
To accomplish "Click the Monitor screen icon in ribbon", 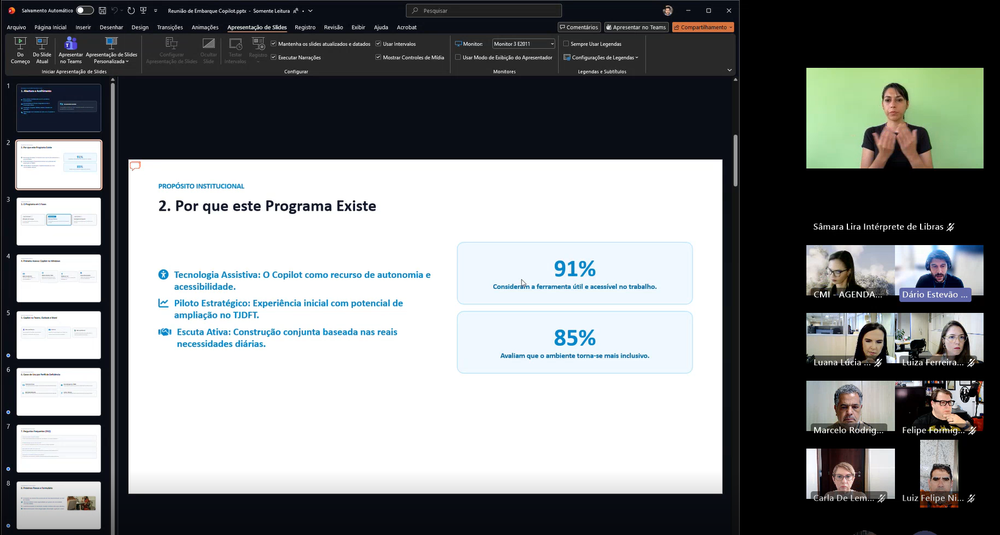I will click(x=458, y=44).
